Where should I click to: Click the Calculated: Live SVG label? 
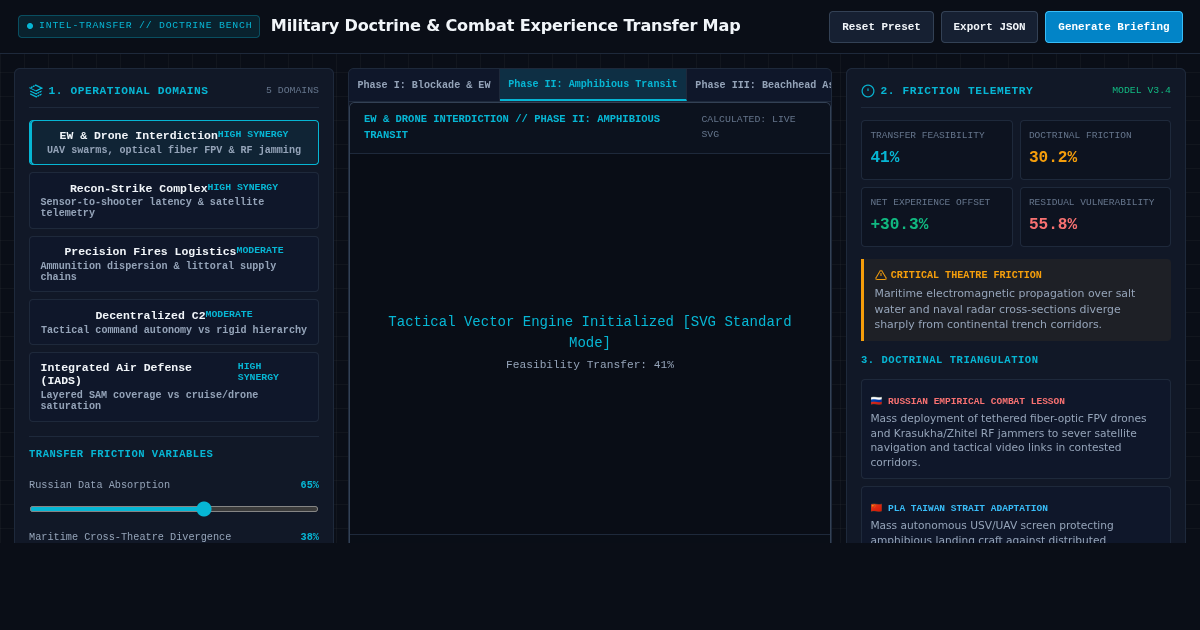(x=748, y=127)
